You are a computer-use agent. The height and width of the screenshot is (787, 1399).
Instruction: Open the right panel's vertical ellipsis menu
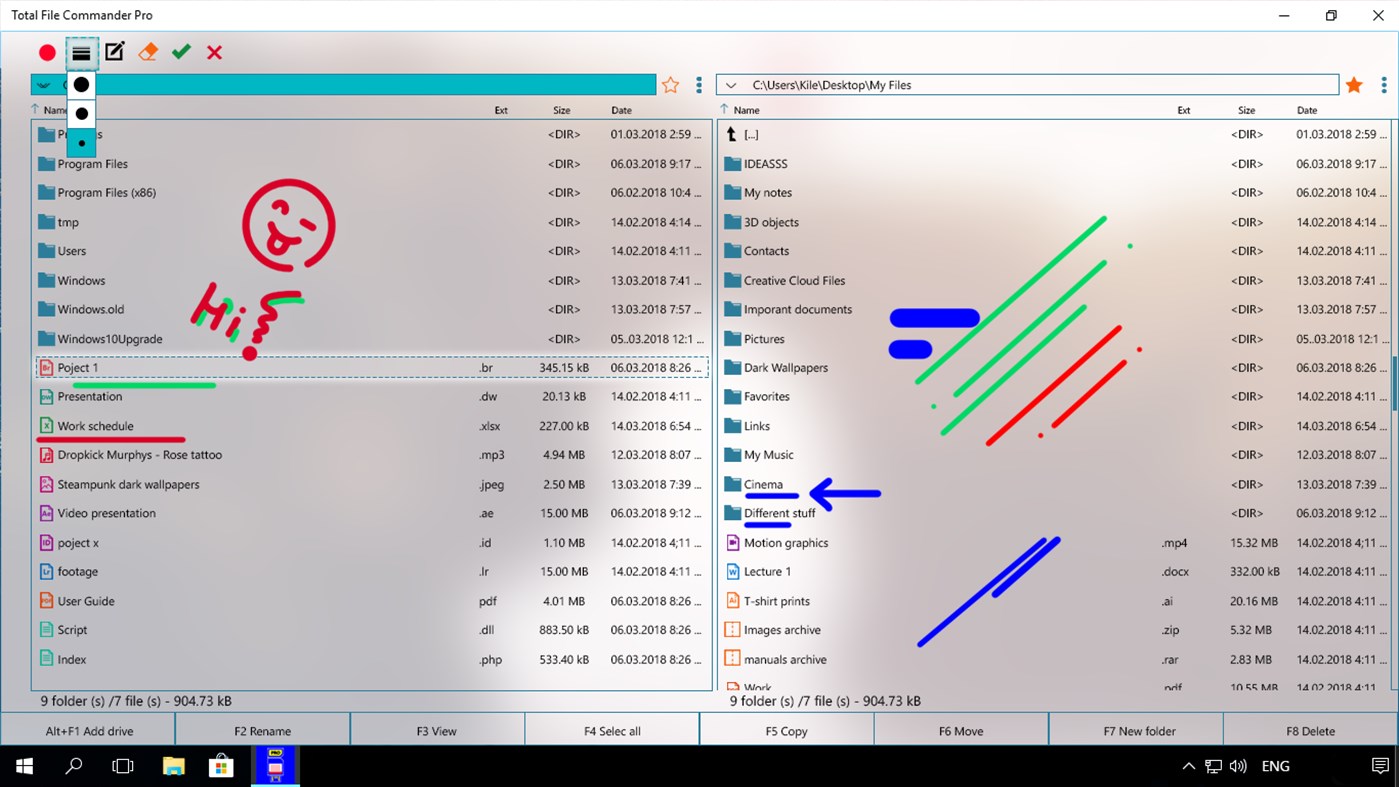click(1384, 85)
